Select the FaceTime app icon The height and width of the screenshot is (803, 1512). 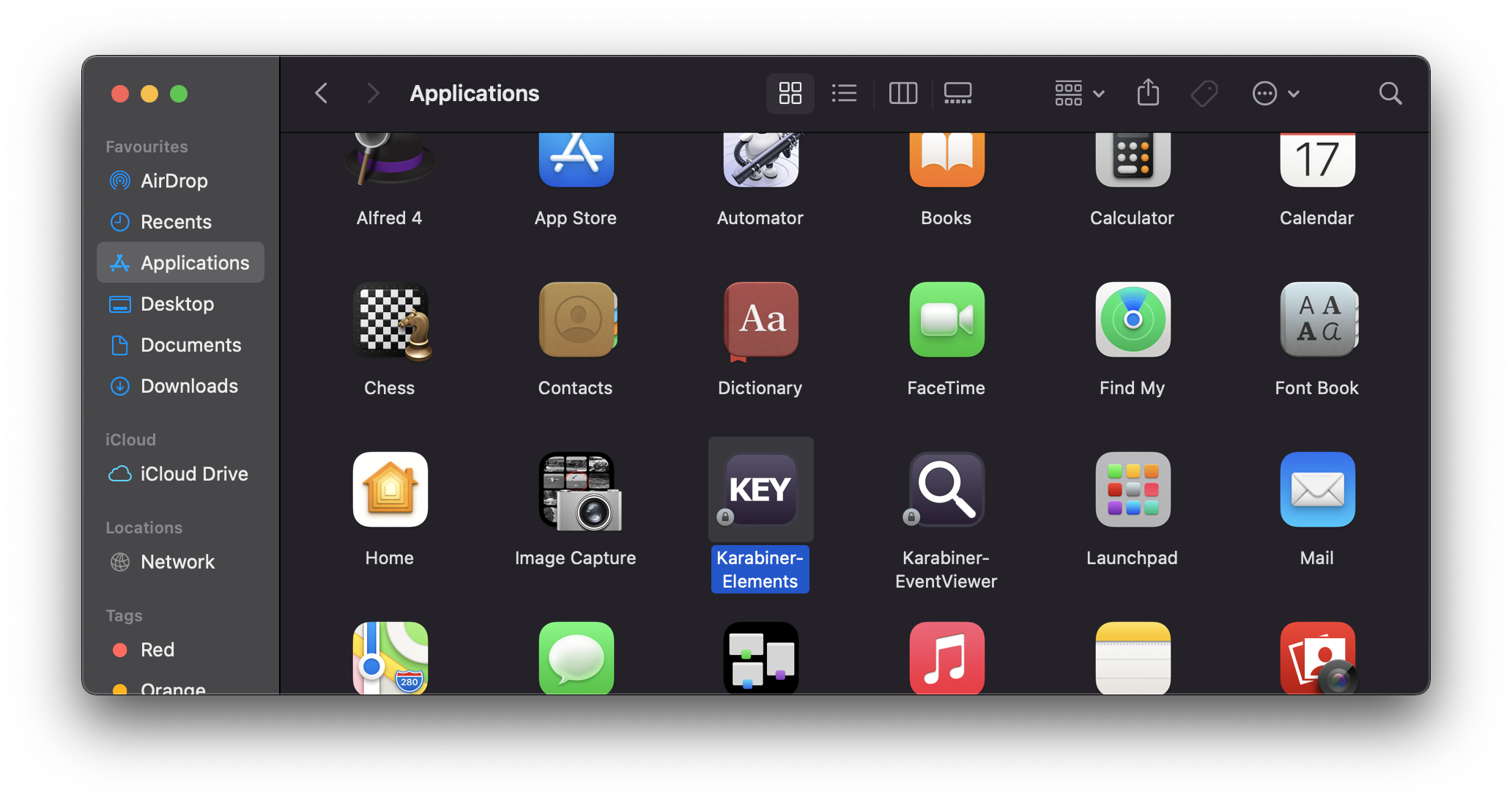[946, 319]
